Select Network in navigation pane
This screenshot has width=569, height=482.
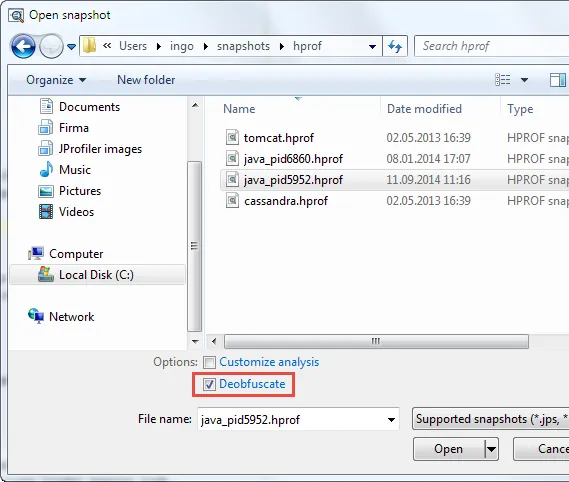tap(71, 316)
